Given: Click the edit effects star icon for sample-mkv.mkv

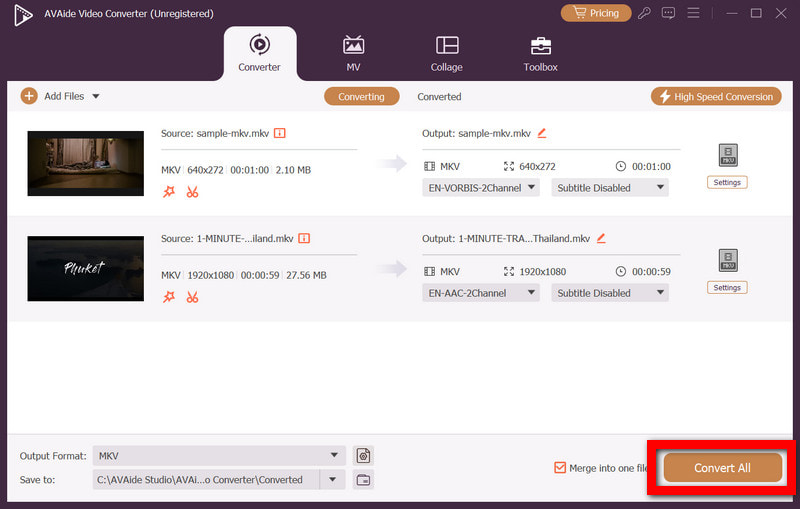Looking at the screenshot, I should click(169, 192).
